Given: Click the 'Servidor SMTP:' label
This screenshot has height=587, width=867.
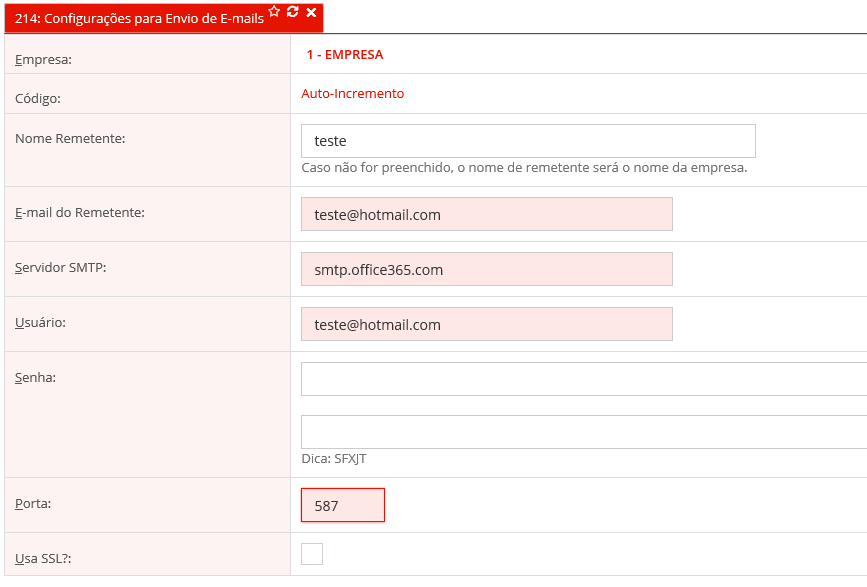Looking at the screenshot, I should (x=60, y=268).
